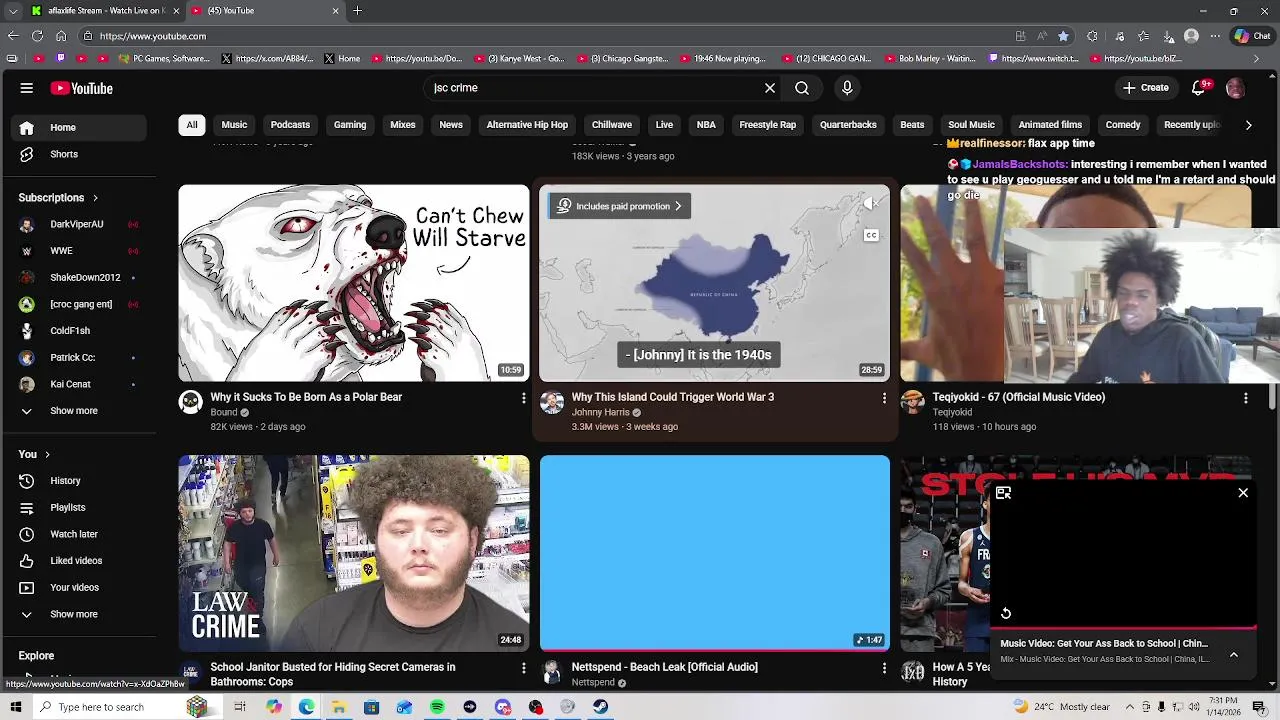1280x720 pixels.
Task: Open the polar bear video thumbnail
Action: (354, 283)
